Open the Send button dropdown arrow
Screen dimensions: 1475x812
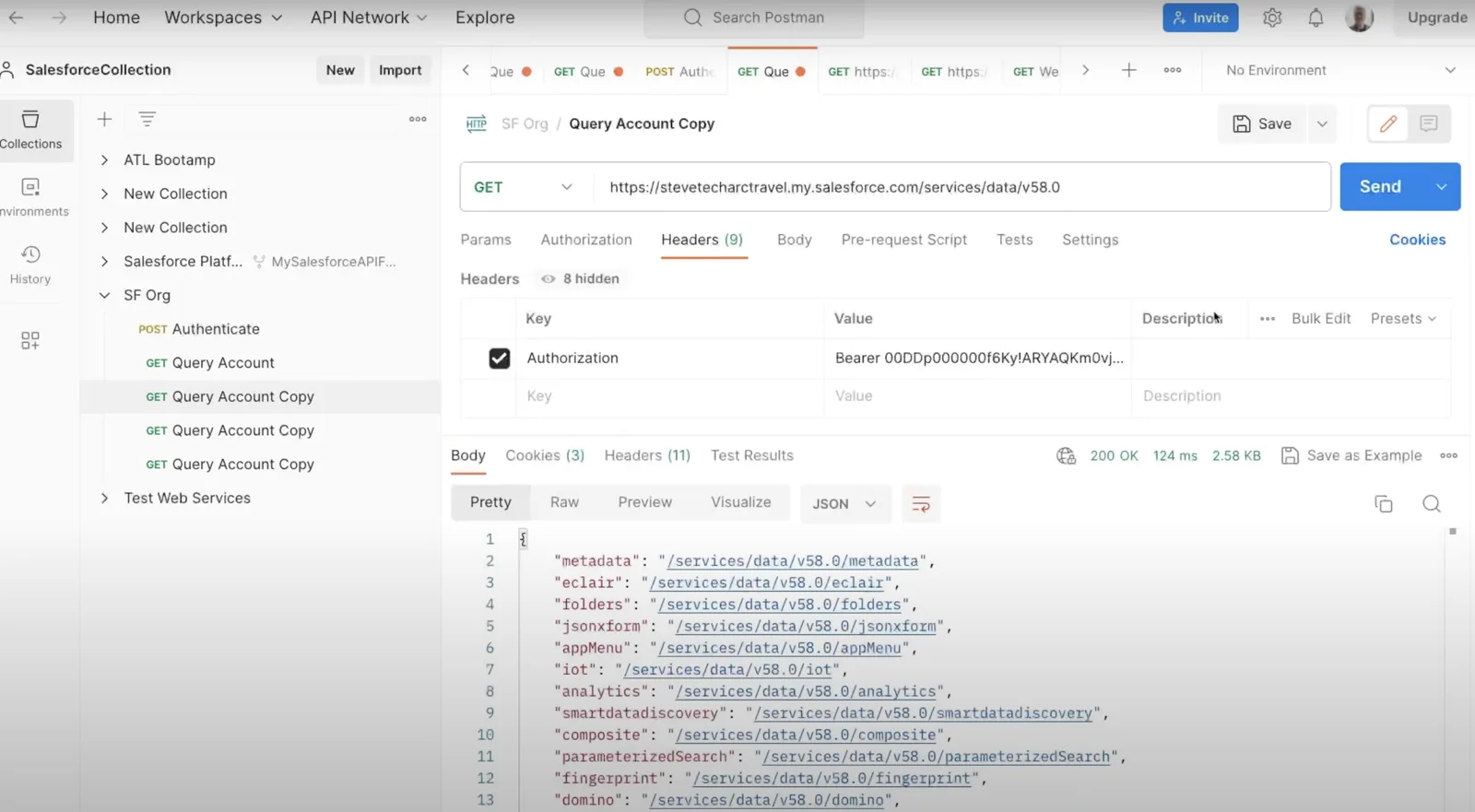click(1441, 186)
